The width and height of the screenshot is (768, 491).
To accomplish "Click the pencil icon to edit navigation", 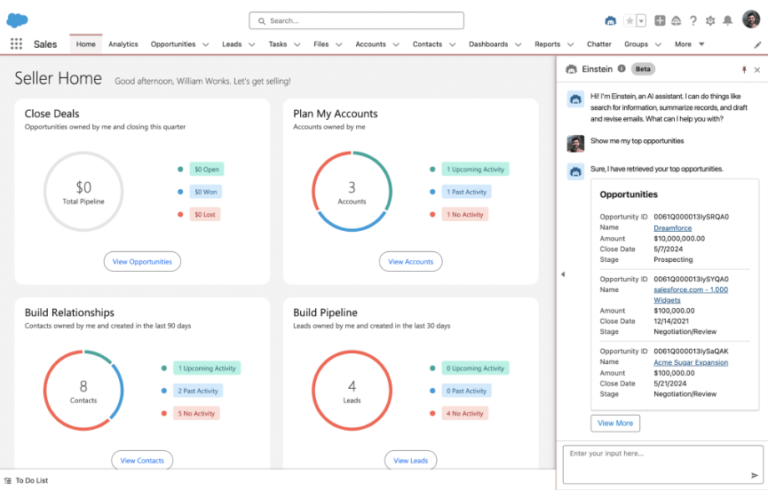I will [x=757, y=45].
